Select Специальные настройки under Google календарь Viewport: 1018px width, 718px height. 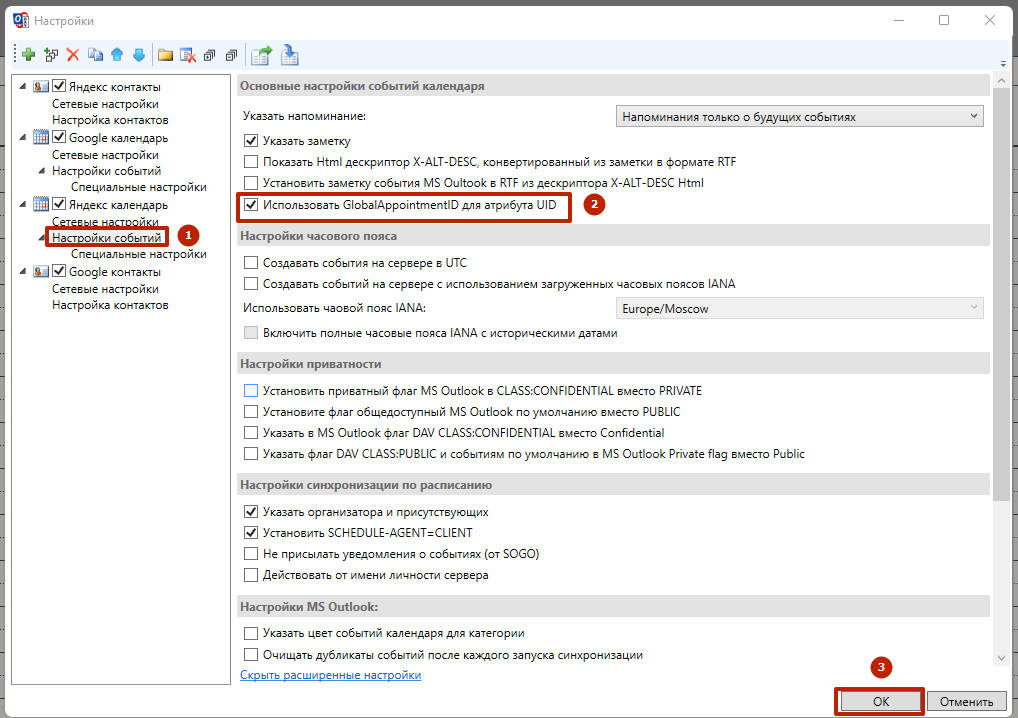pyautogui.click(x=139, y=187)
